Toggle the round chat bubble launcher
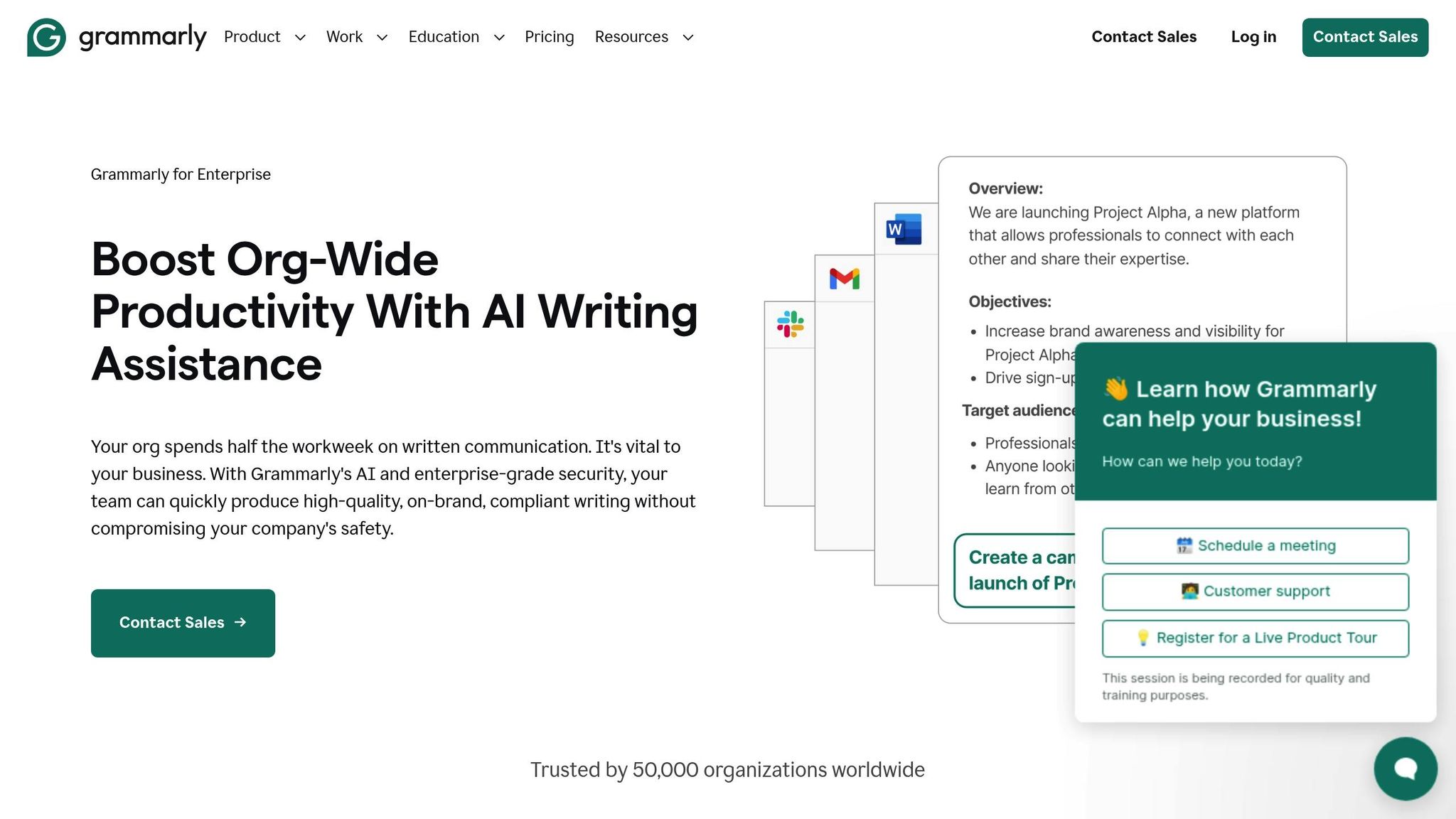 point(1406,769)
